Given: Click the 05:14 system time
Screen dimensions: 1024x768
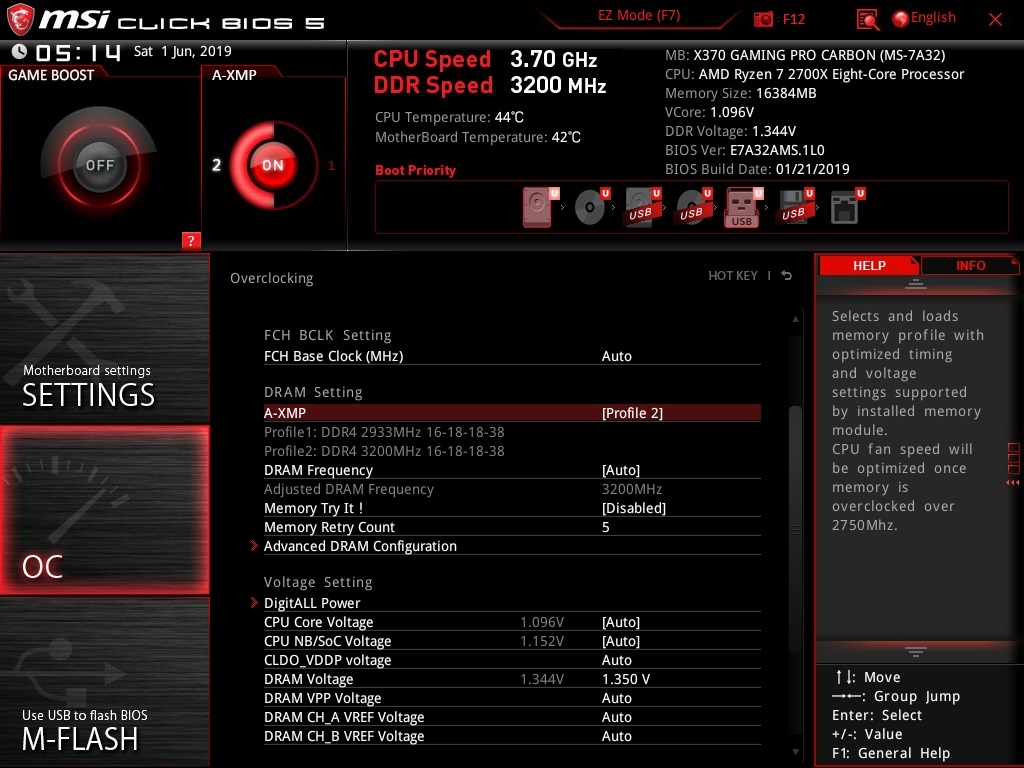Looking at the screenshot, I should [x=78, y=52].
